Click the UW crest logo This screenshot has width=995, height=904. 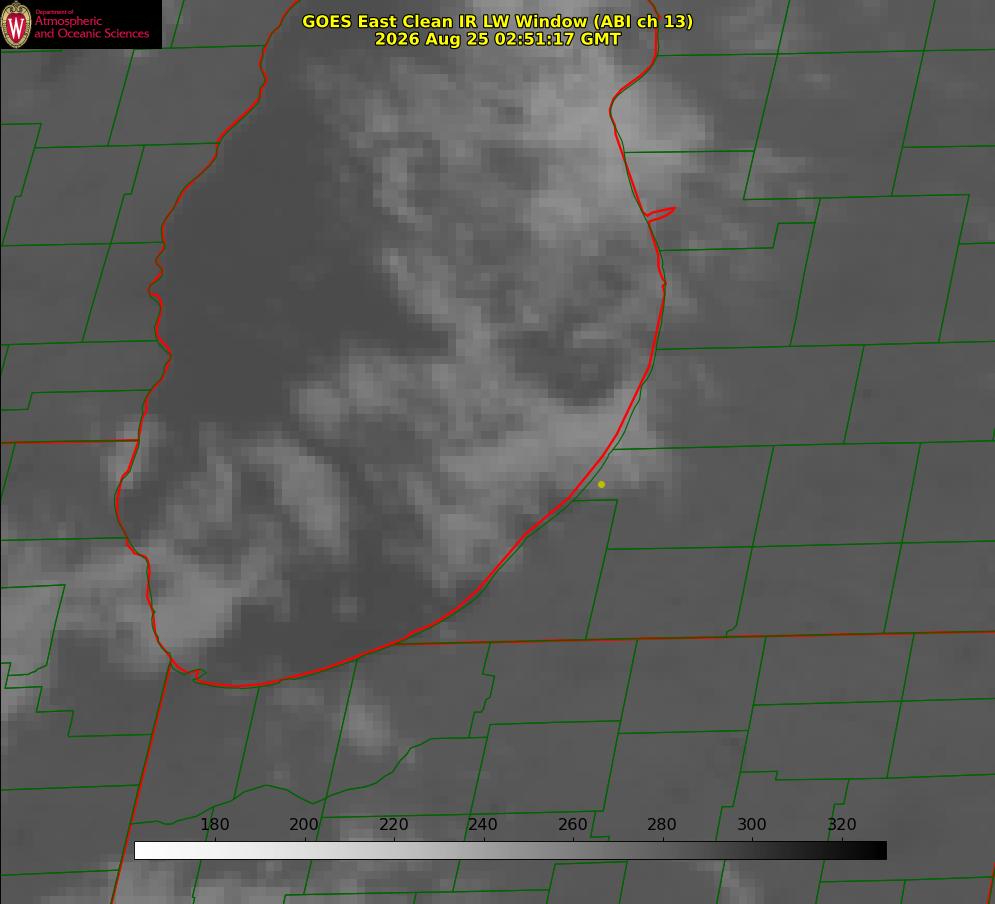(x=16, y=24)
